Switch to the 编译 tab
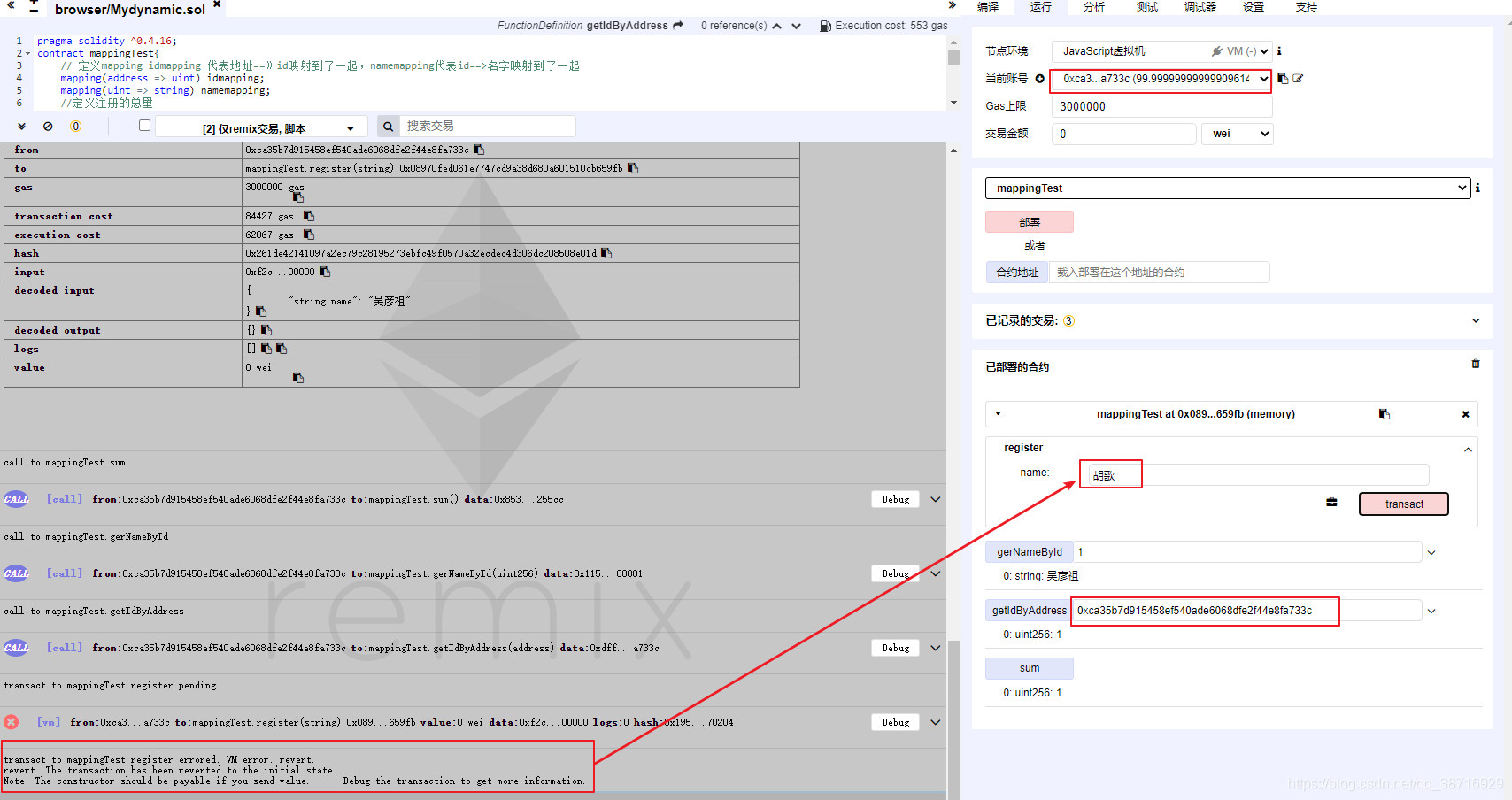1512x800 pixels. (x=988, y=6)
